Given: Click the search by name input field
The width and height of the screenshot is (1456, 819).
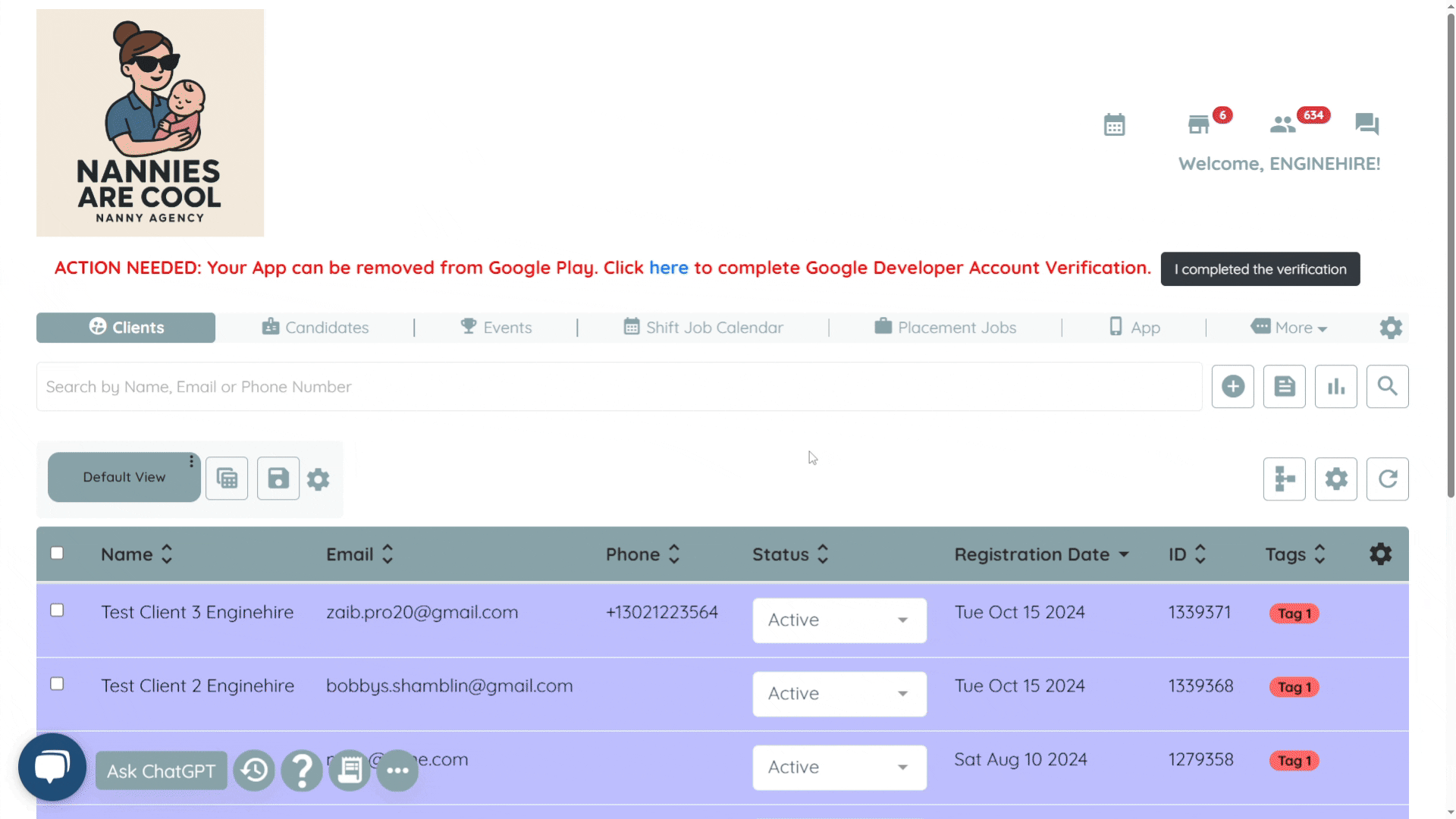Looking at the screenshot, I should pyautogui.click(x=620, y=387).
